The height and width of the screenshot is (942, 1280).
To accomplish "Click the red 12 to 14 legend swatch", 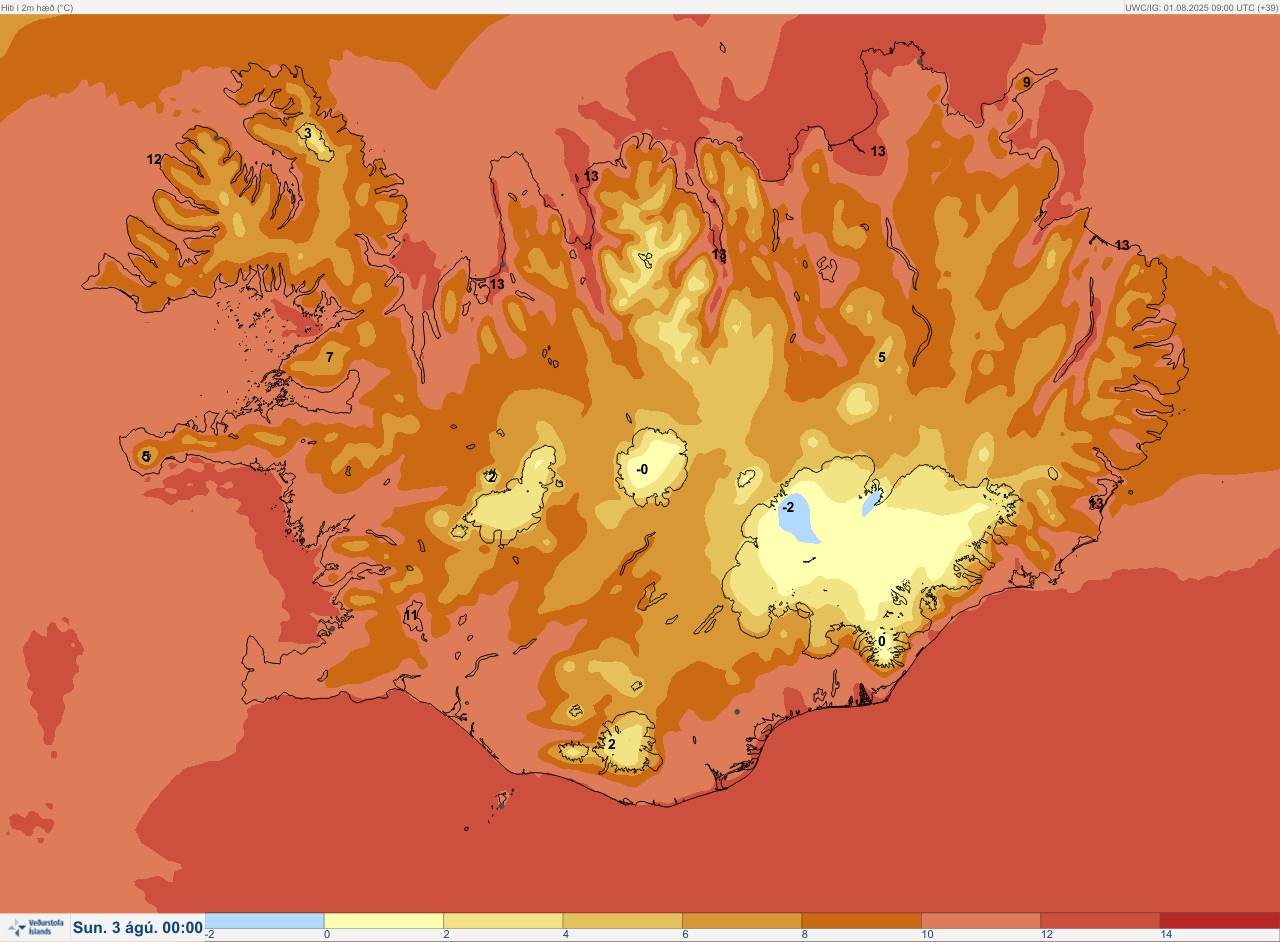I will click(1100, 920).
